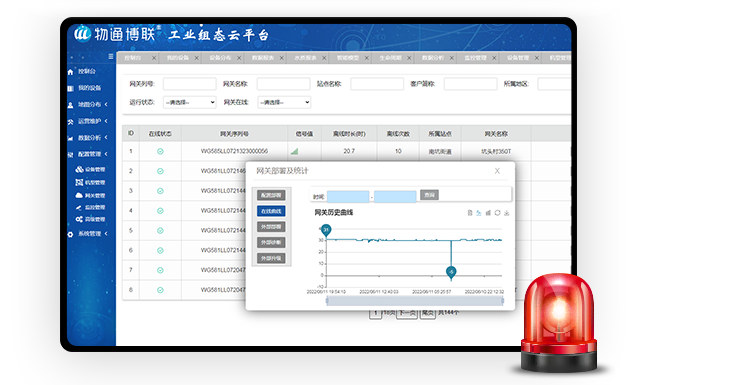Select the 在线曲线 tab in the dialog
Screen dimensions: 750x385
271,211
